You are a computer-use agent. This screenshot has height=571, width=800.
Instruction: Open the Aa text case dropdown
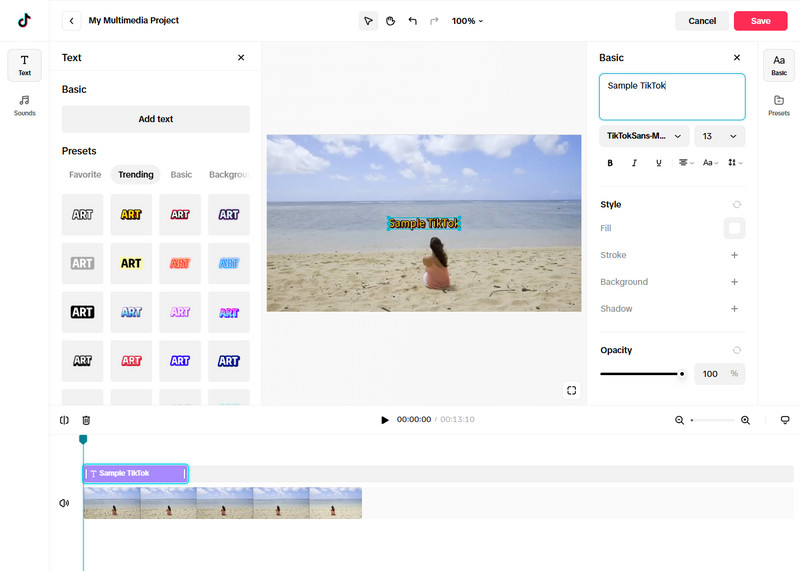[710, 163]
